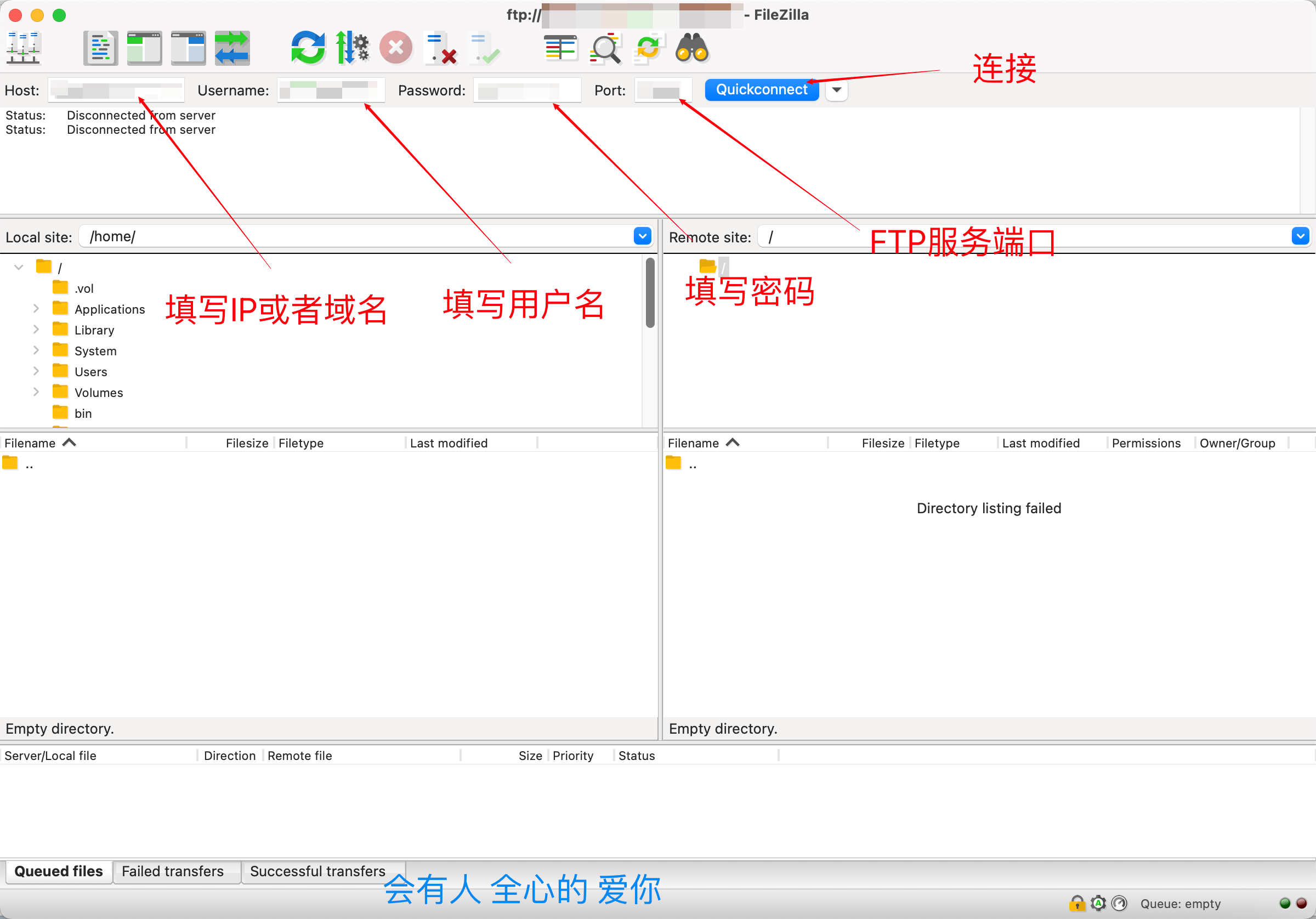Expand the Applications folder in tree
Viewport: 1316px width, 919px height.
pyautogui.click(x=36, y=309)
